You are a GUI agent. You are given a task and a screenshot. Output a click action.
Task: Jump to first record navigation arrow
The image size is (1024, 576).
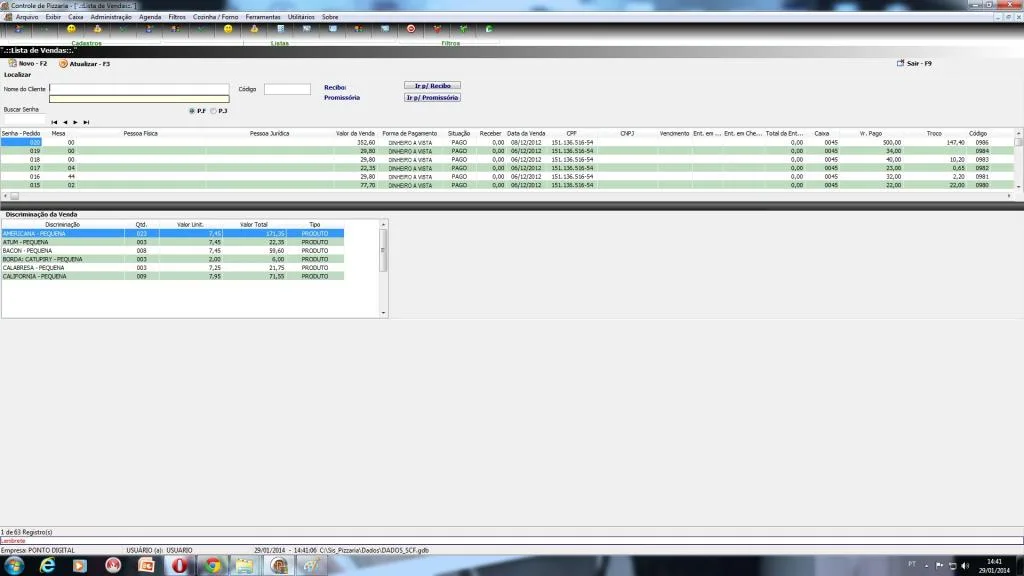point(54,122)
